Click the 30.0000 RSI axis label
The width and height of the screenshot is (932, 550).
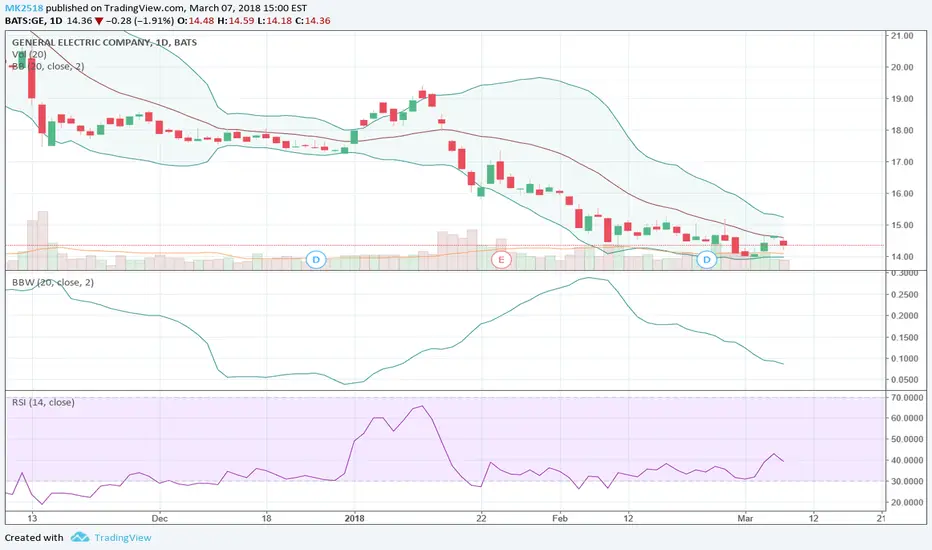pos(906,481)
